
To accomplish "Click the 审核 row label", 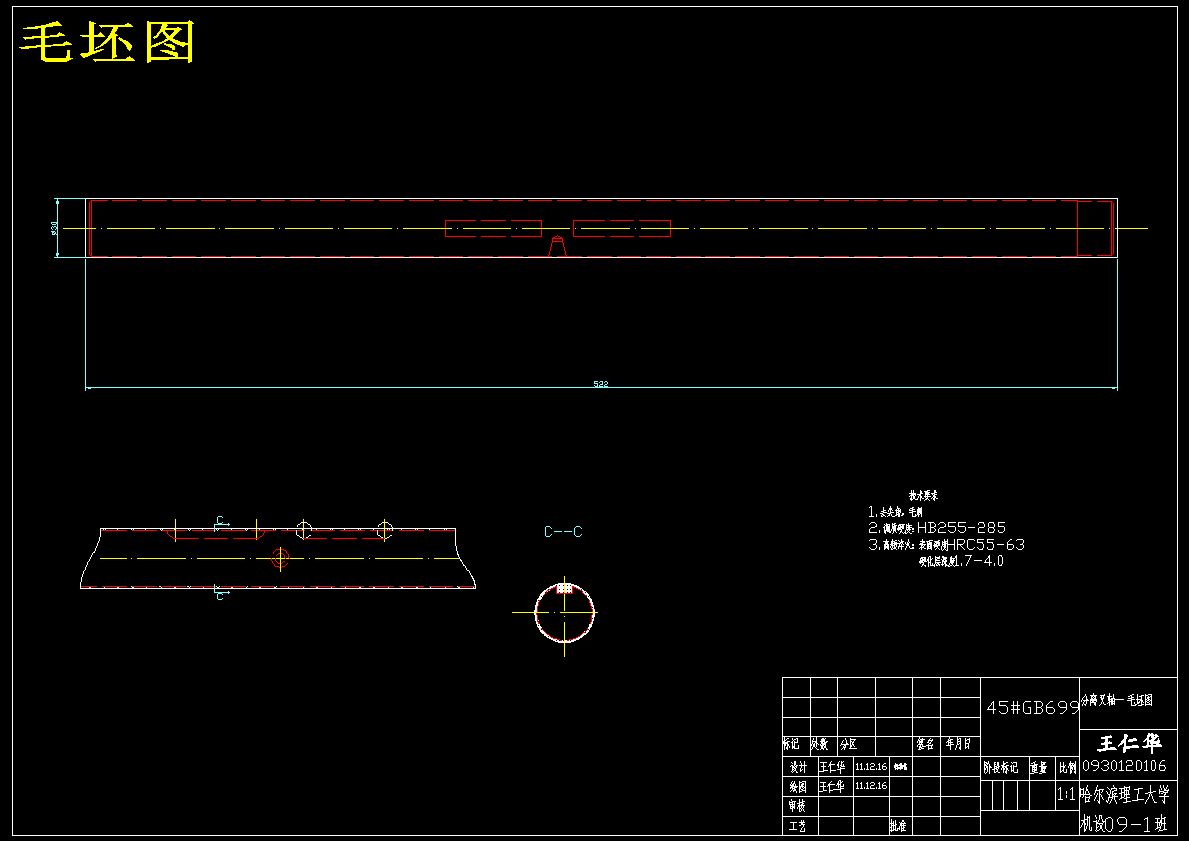I will 797,806.
